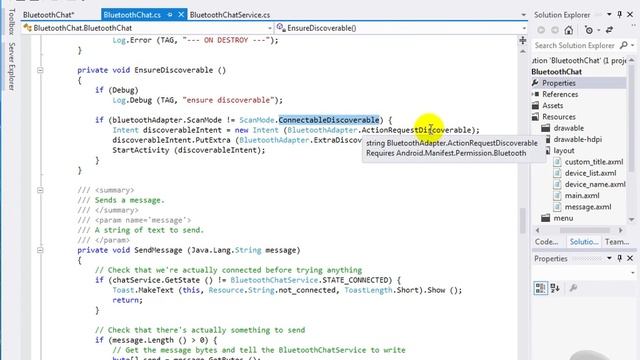
Task: Click the menu folder icon
Action: point(546,218)
